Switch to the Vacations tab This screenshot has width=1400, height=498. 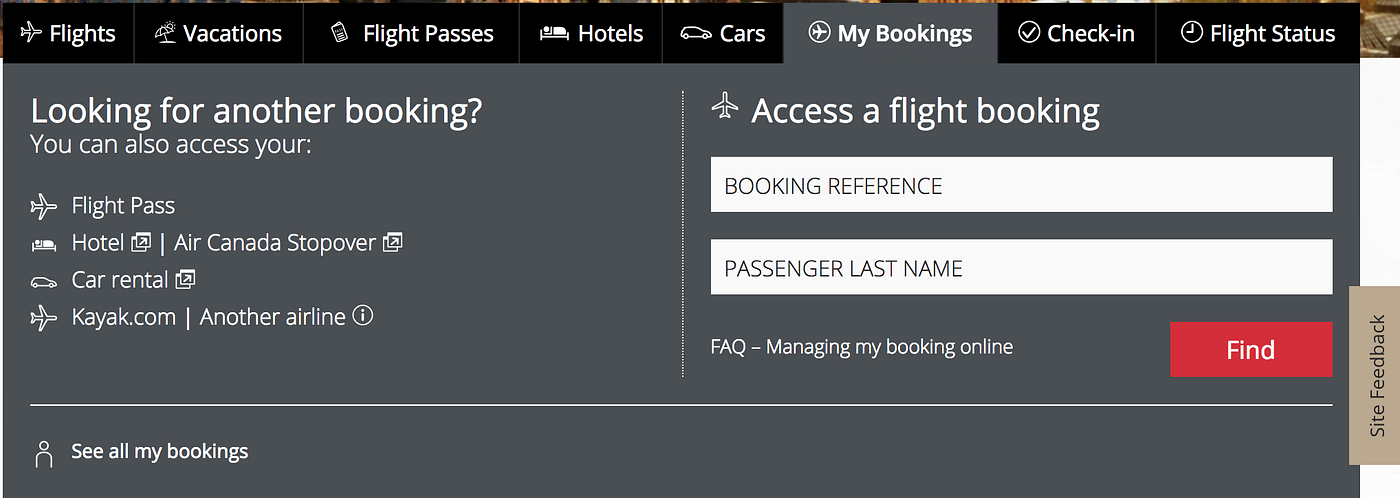click(x=218, y=33)
